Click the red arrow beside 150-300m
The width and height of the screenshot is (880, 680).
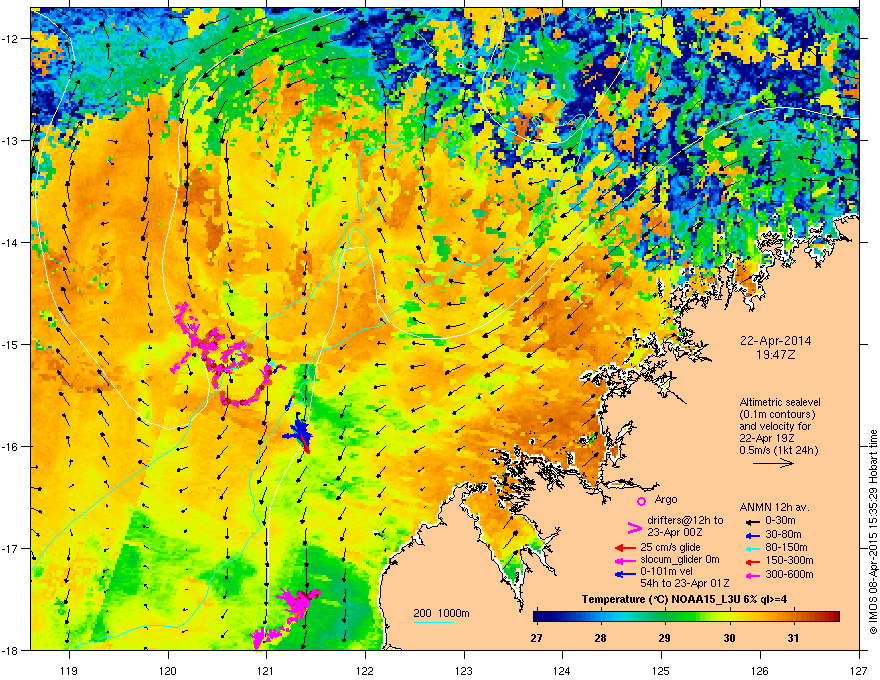pos(751,560)
